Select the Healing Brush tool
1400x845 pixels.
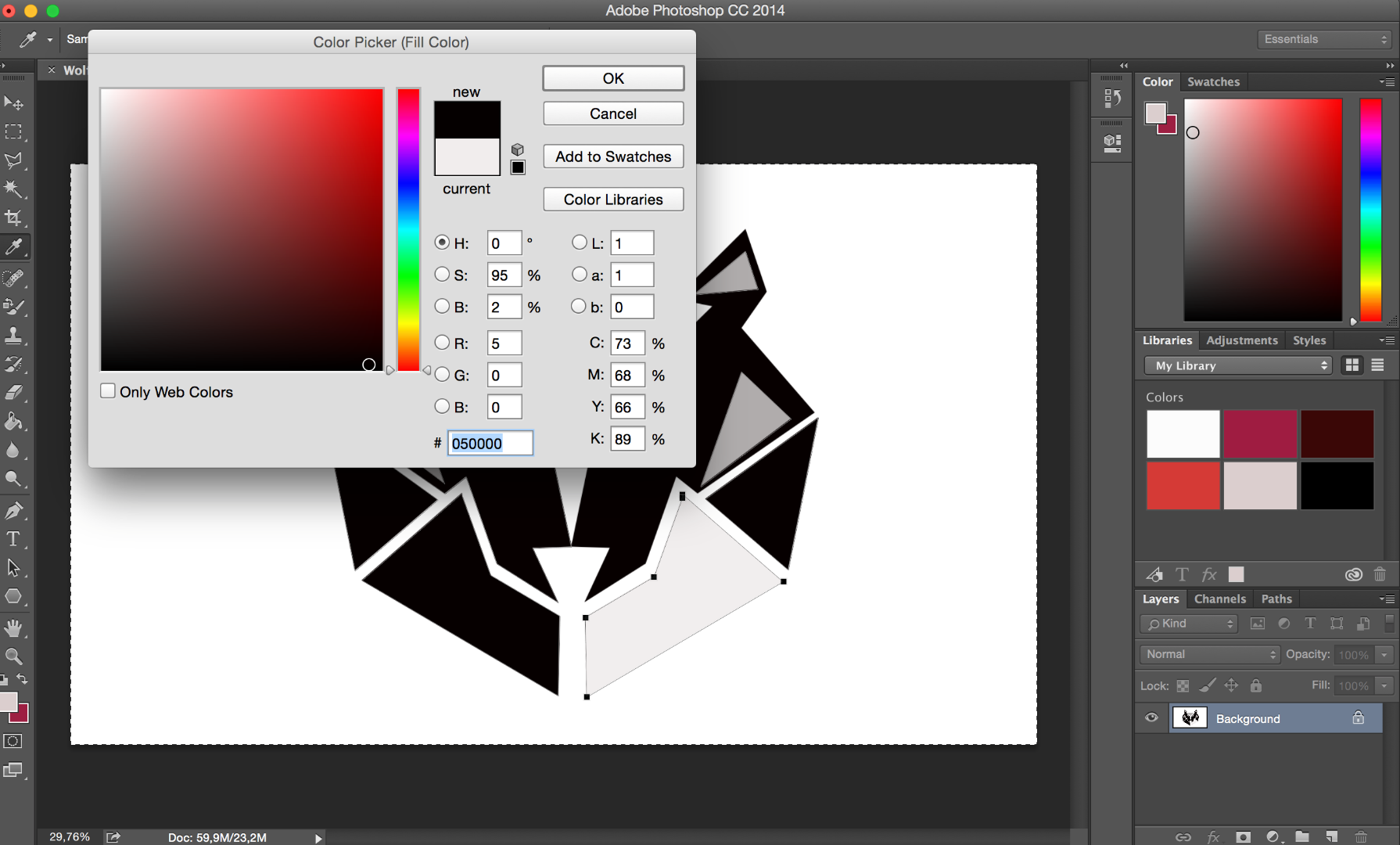(x=13, y=278)
